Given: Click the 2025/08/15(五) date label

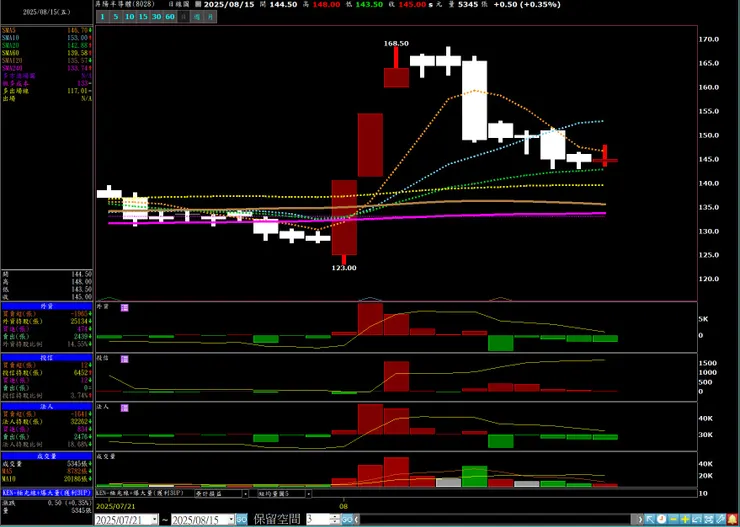Looking at the screenshot, I should tap(47, 11).
